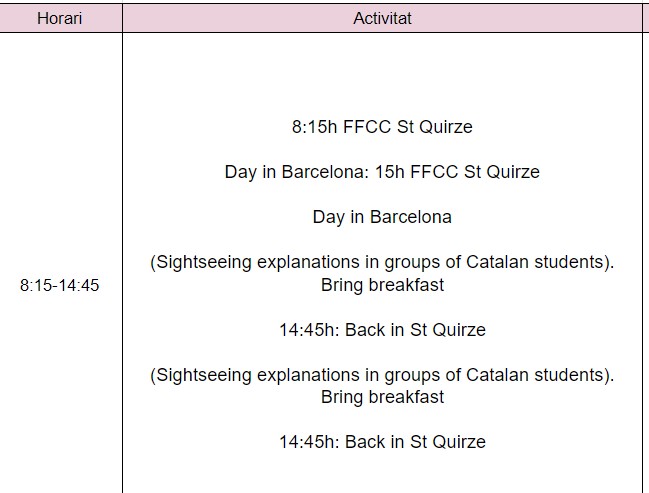Click the Horari column header cell
649x493 pixels.
coord(59,18)
